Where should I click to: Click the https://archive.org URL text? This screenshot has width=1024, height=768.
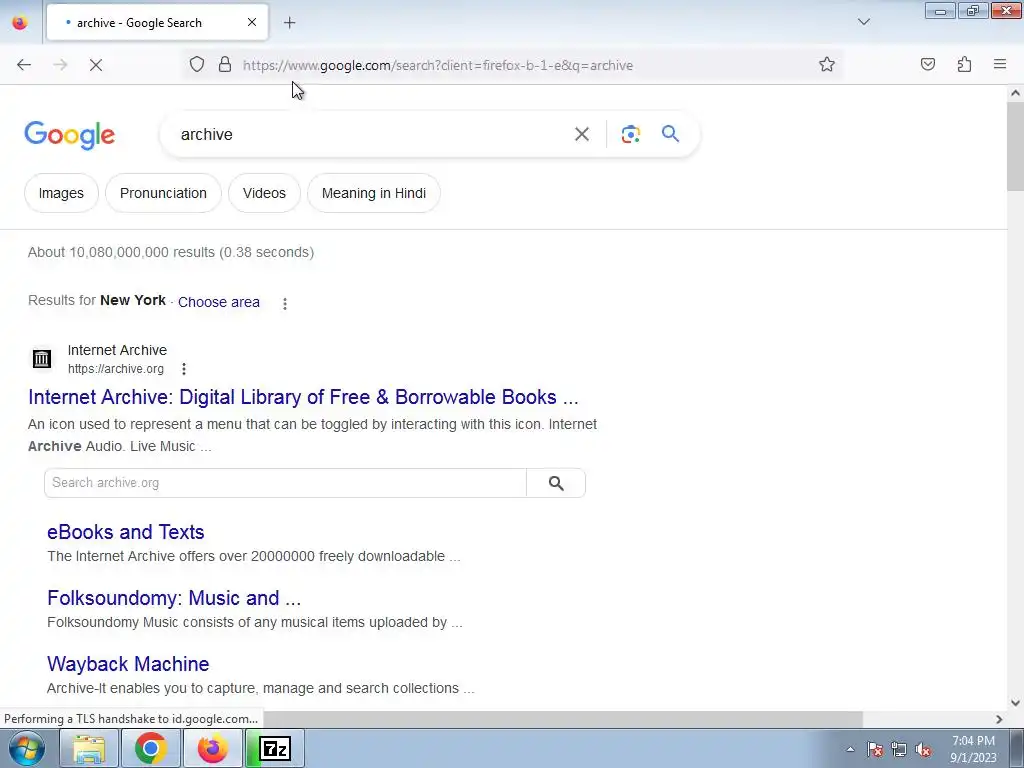pyautogui.click(x=116, y=369)
